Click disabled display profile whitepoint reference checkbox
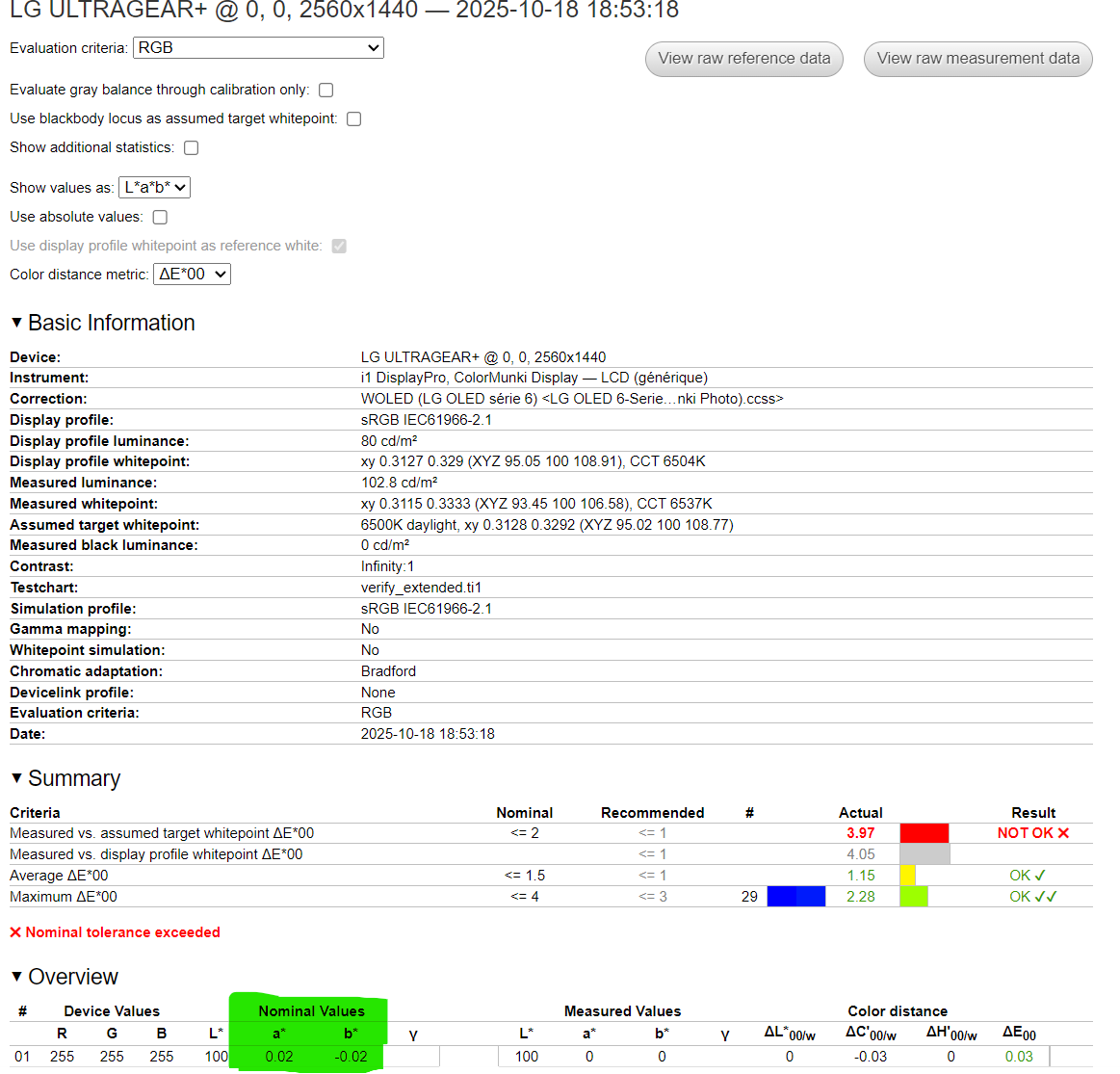1120x1074 pixels. [x=339, y=246]
